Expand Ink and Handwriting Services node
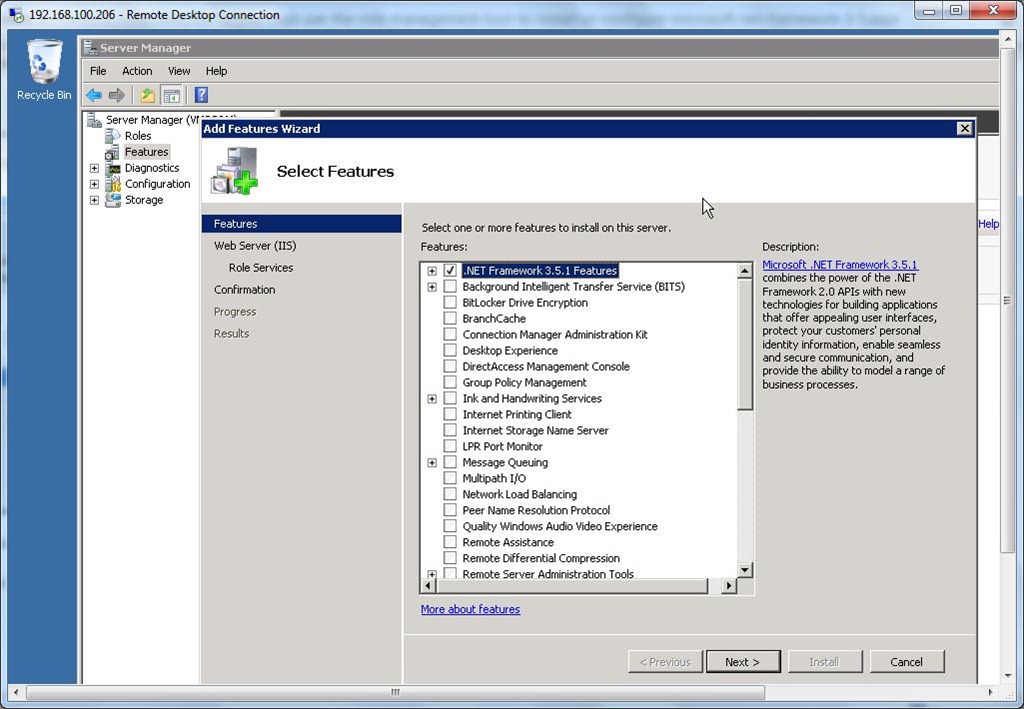This screenshot has width=1024, height=709. point(432,399)
